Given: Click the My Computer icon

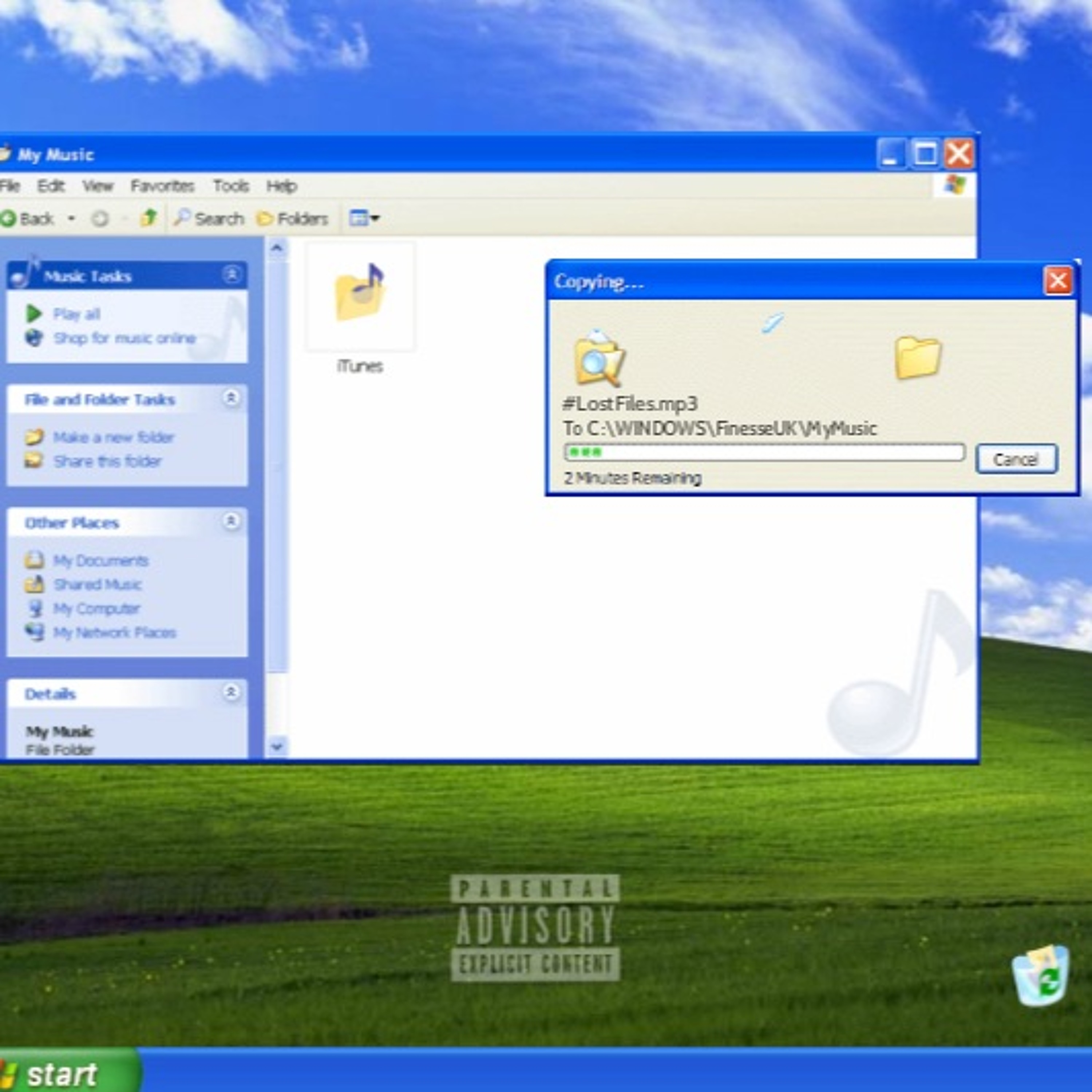Looking at the screenshot, I should 35,608.
